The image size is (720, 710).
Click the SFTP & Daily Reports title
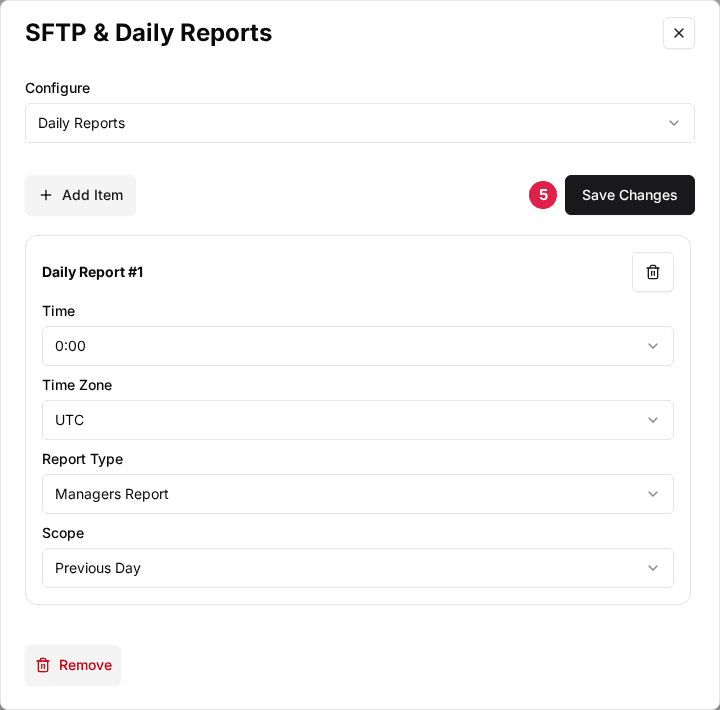(x=148, y=33)
